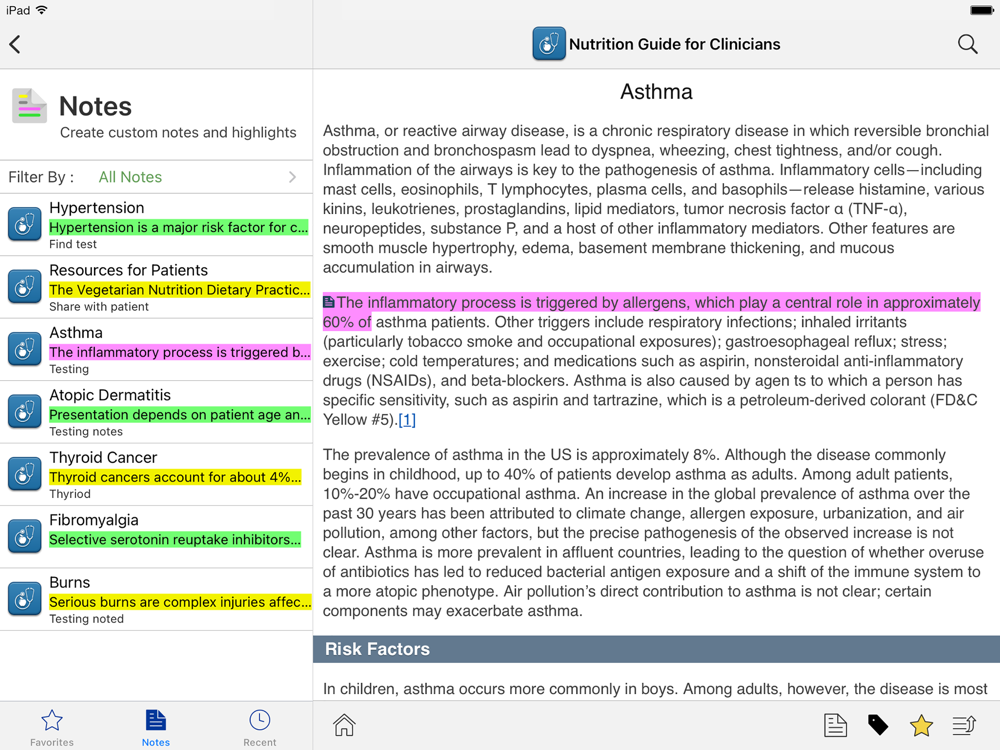Tap the Wi-Fi icon in status bar
The width and height of the screenshot is (1000, 750).
coord(41,10)
